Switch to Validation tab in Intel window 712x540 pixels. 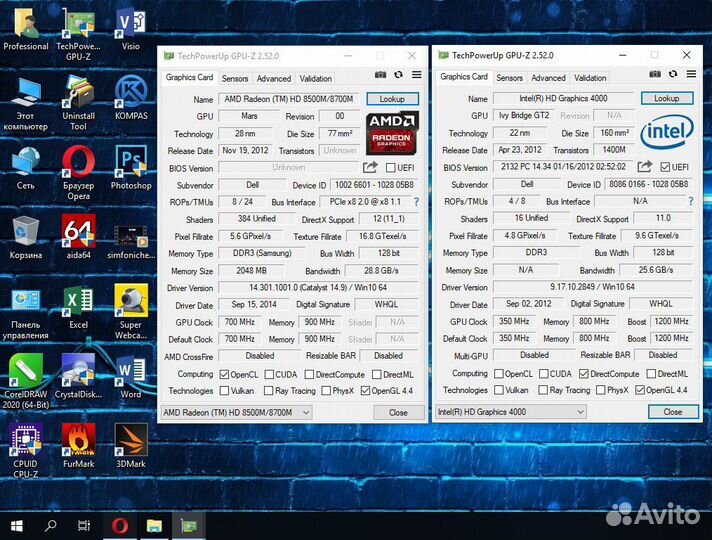coord(590,78)
